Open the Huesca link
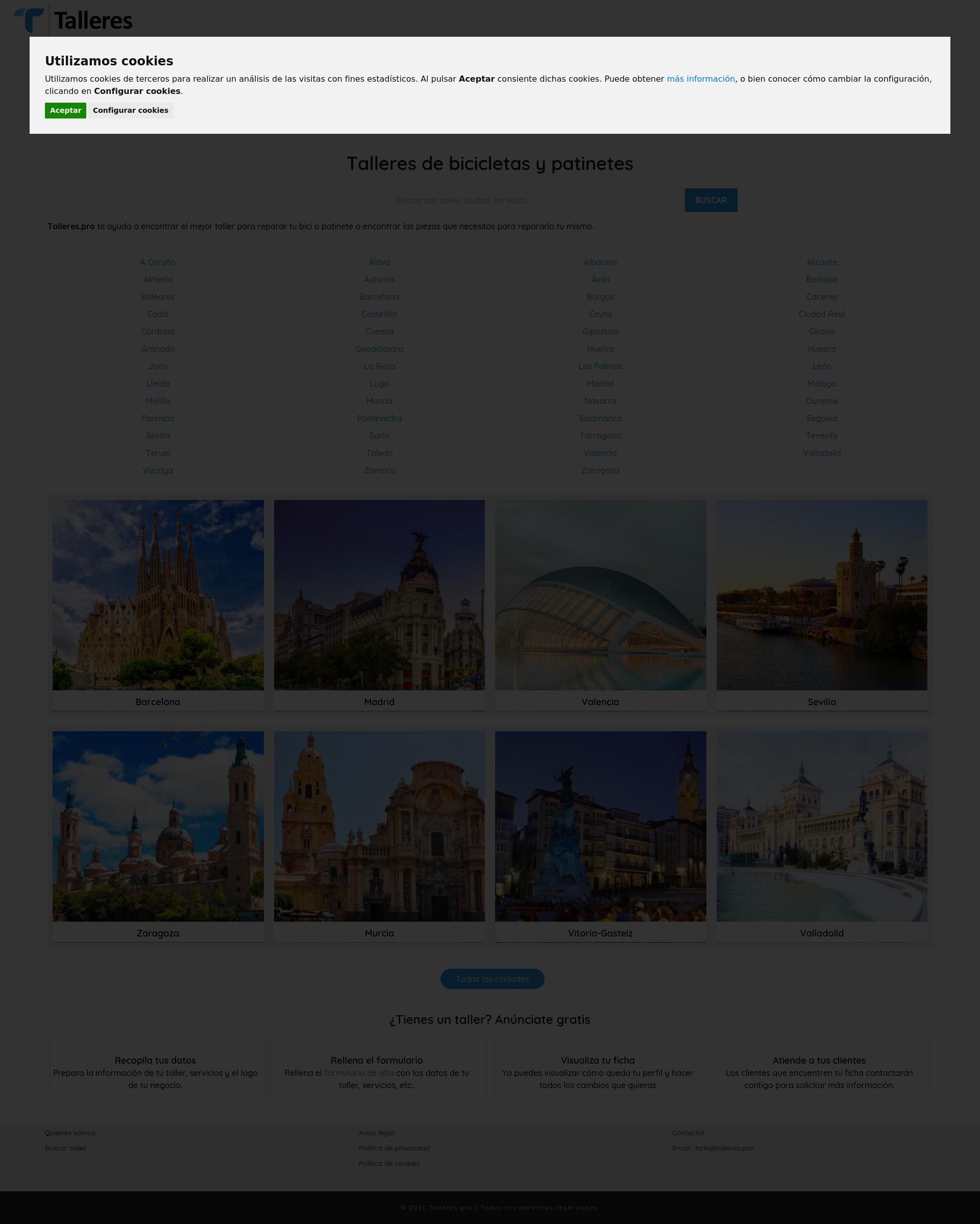 821,349
